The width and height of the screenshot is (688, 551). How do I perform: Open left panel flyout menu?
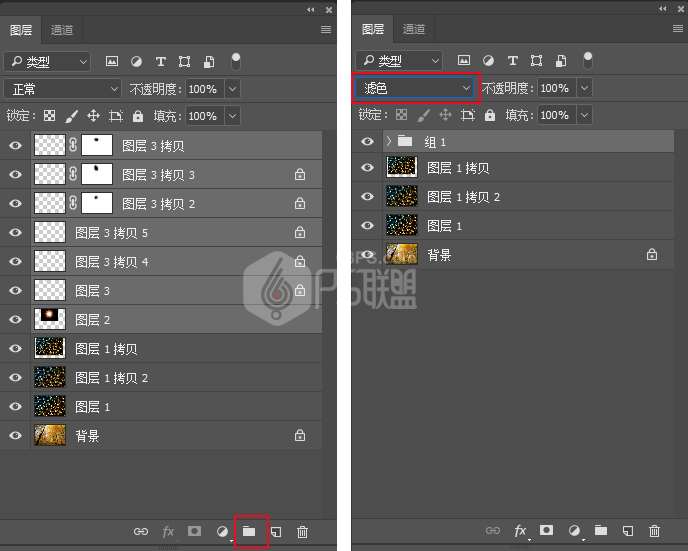pos(326,29)
